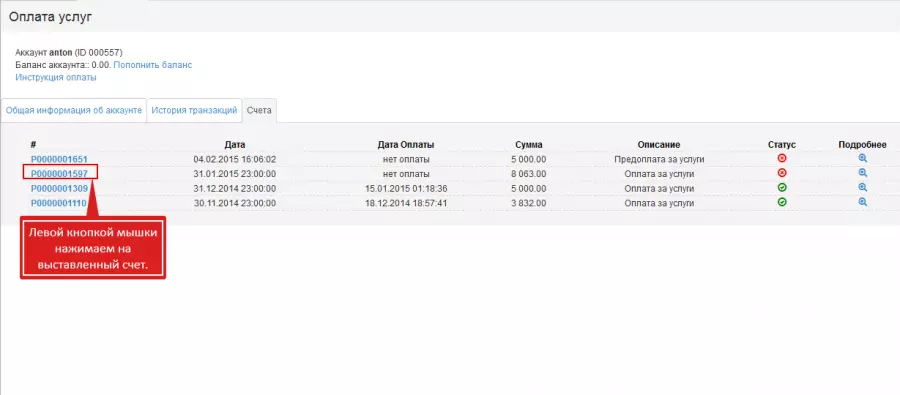Viewport: 900px width, 395px height.
Task: Click date 04.02.2015 16:06:02
Action: [x=235, y=159]
